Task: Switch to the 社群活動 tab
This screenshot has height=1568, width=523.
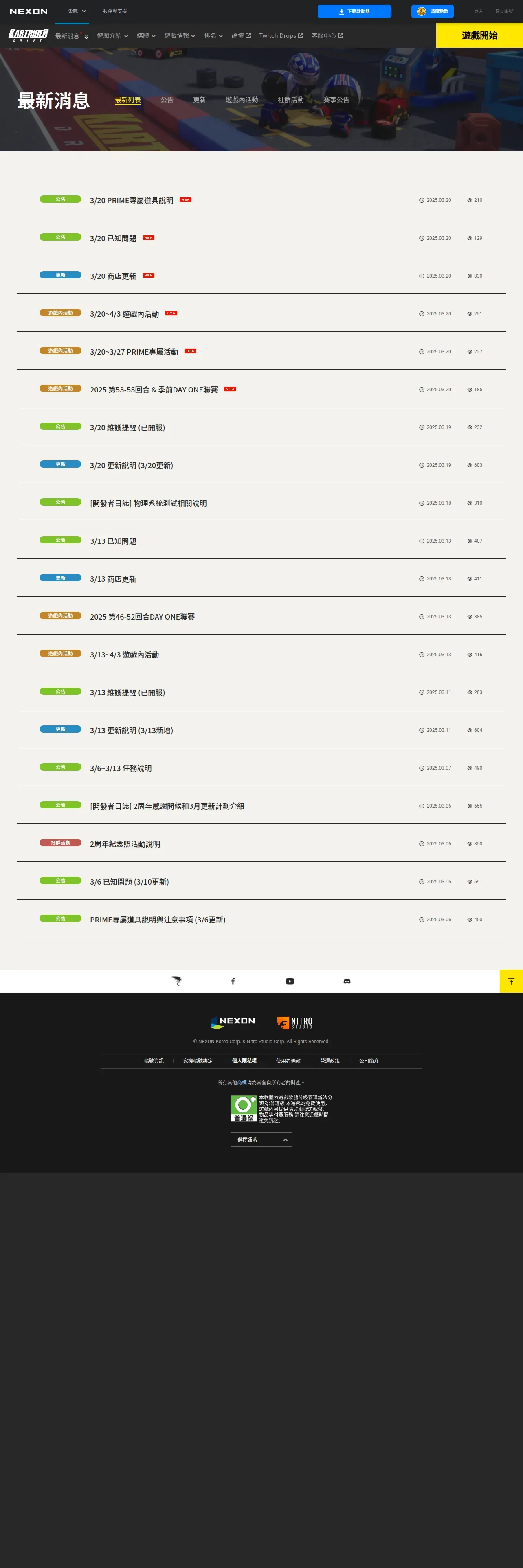Action: [x=290, y=100]
